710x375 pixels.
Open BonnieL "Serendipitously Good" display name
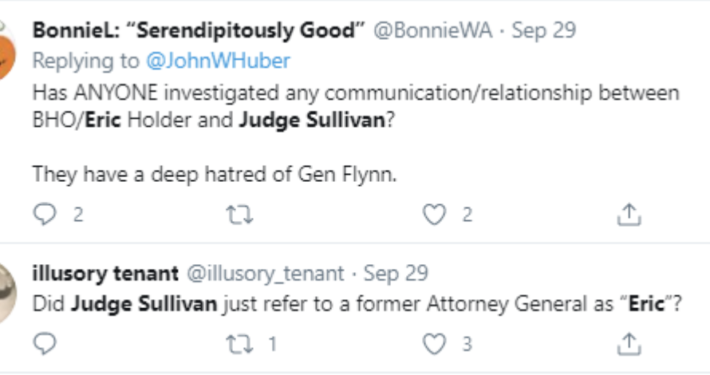198,30
